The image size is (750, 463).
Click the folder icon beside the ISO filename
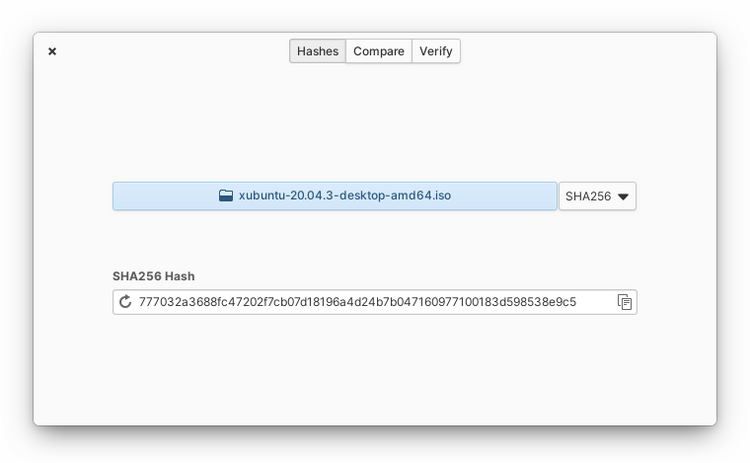(226, 196)
